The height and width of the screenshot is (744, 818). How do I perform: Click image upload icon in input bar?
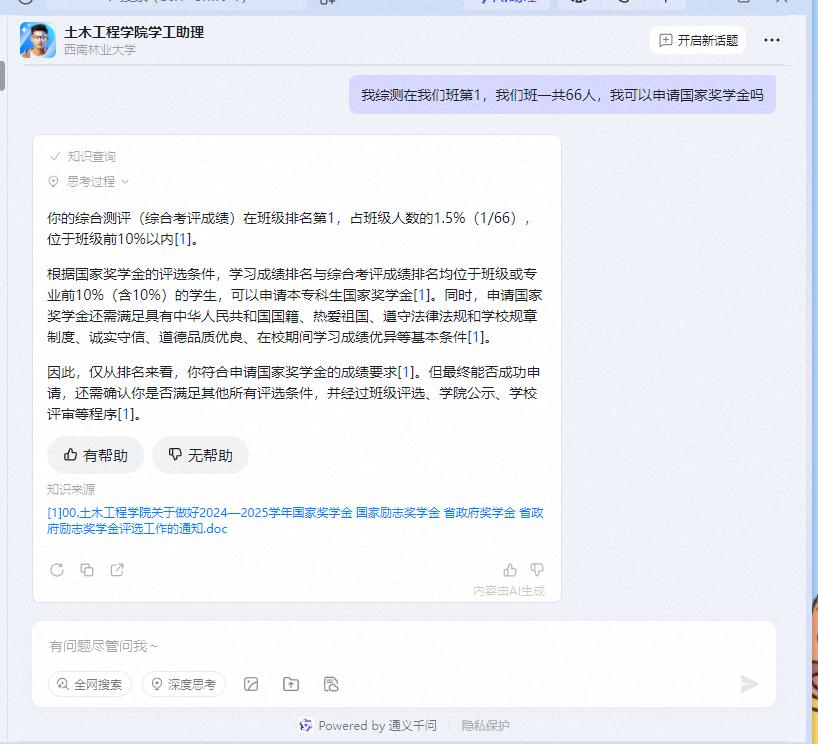click(x=251, y=684)
